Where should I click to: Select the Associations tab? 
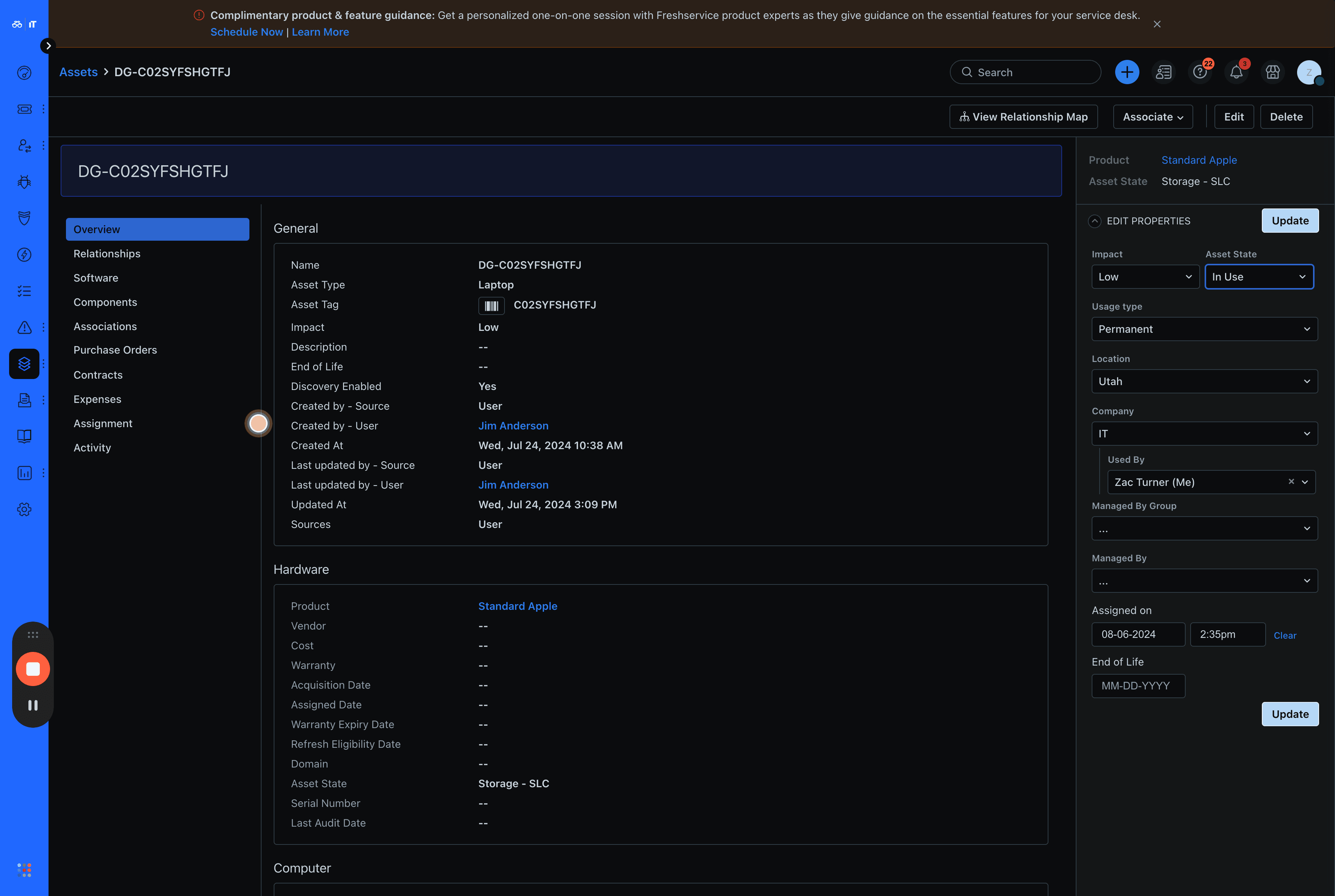[105, 326]
